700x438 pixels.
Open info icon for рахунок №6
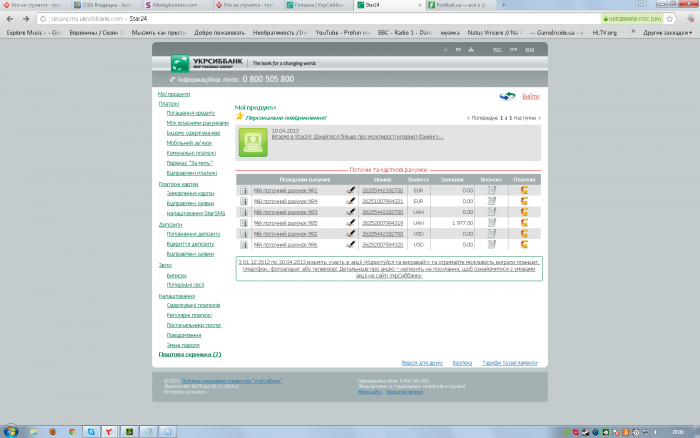point(244,245)
